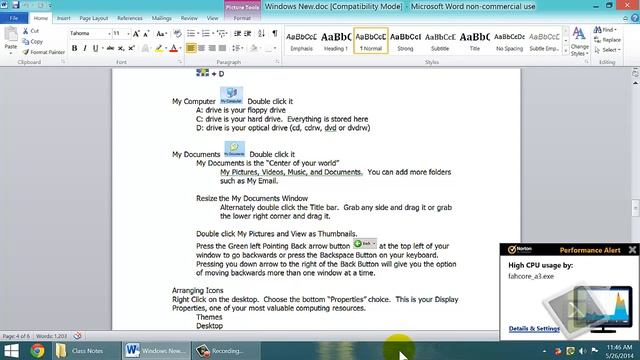Apply red font color
This screenshot has height=360, width=640.
(x=173, y=48)
